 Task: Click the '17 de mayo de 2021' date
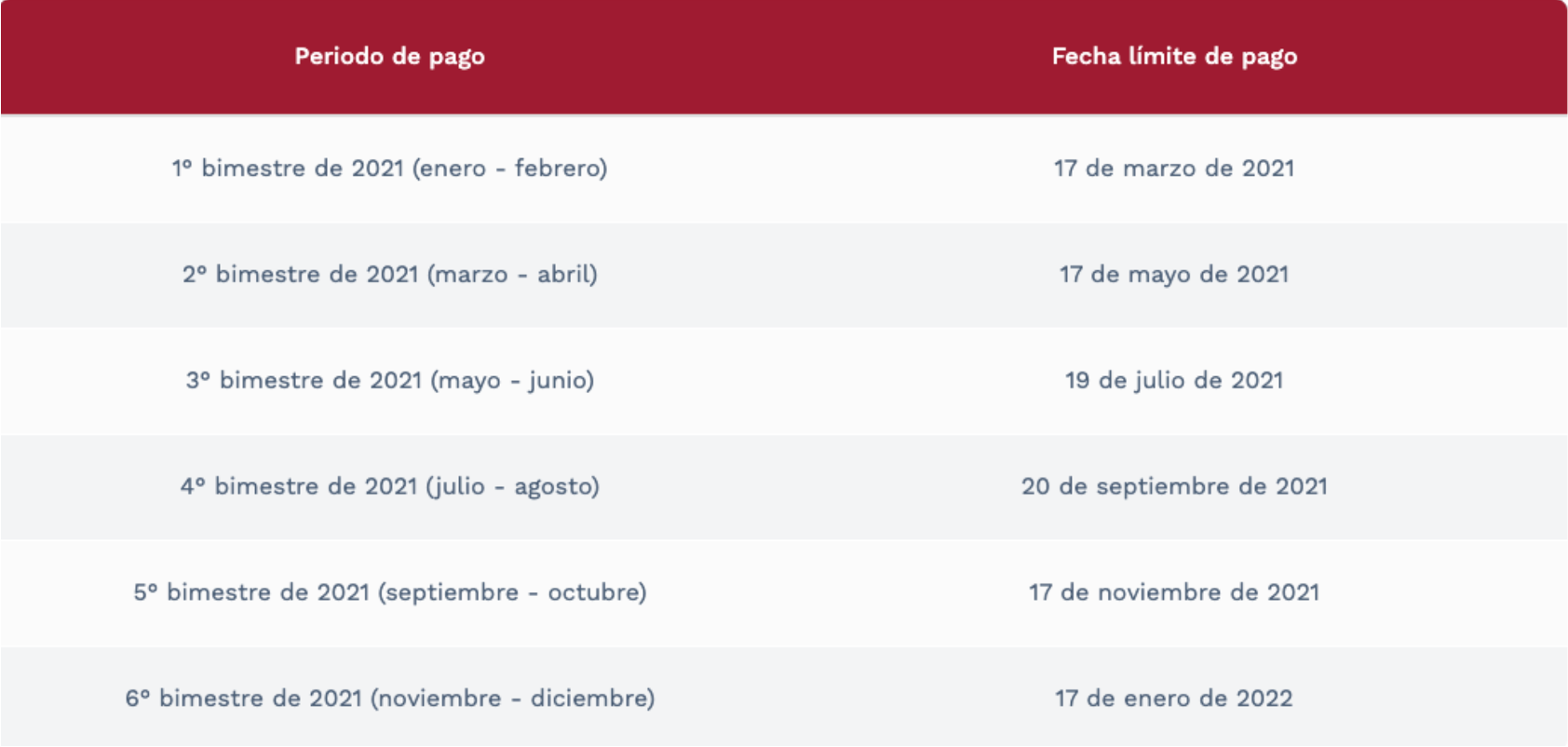pyautogui.click(x=1174, y=275)
